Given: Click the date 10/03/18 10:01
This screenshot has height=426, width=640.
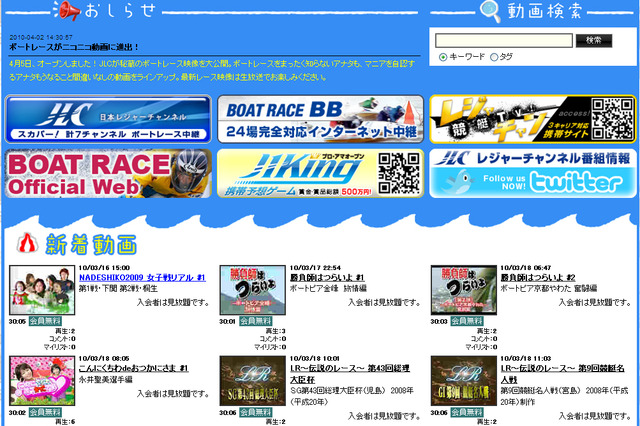Looking at the screenshot, I should [315, 358].
